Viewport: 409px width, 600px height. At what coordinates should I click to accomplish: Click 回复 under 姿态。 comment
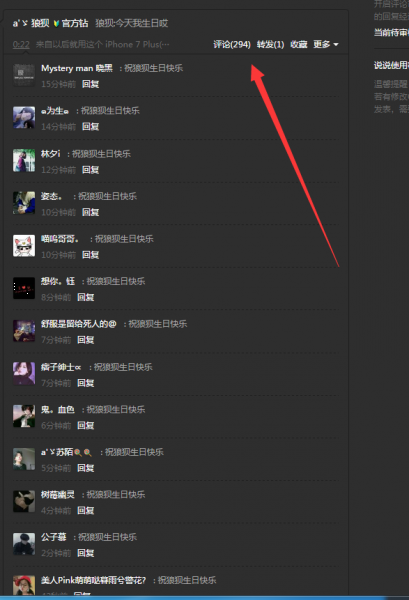91,212
